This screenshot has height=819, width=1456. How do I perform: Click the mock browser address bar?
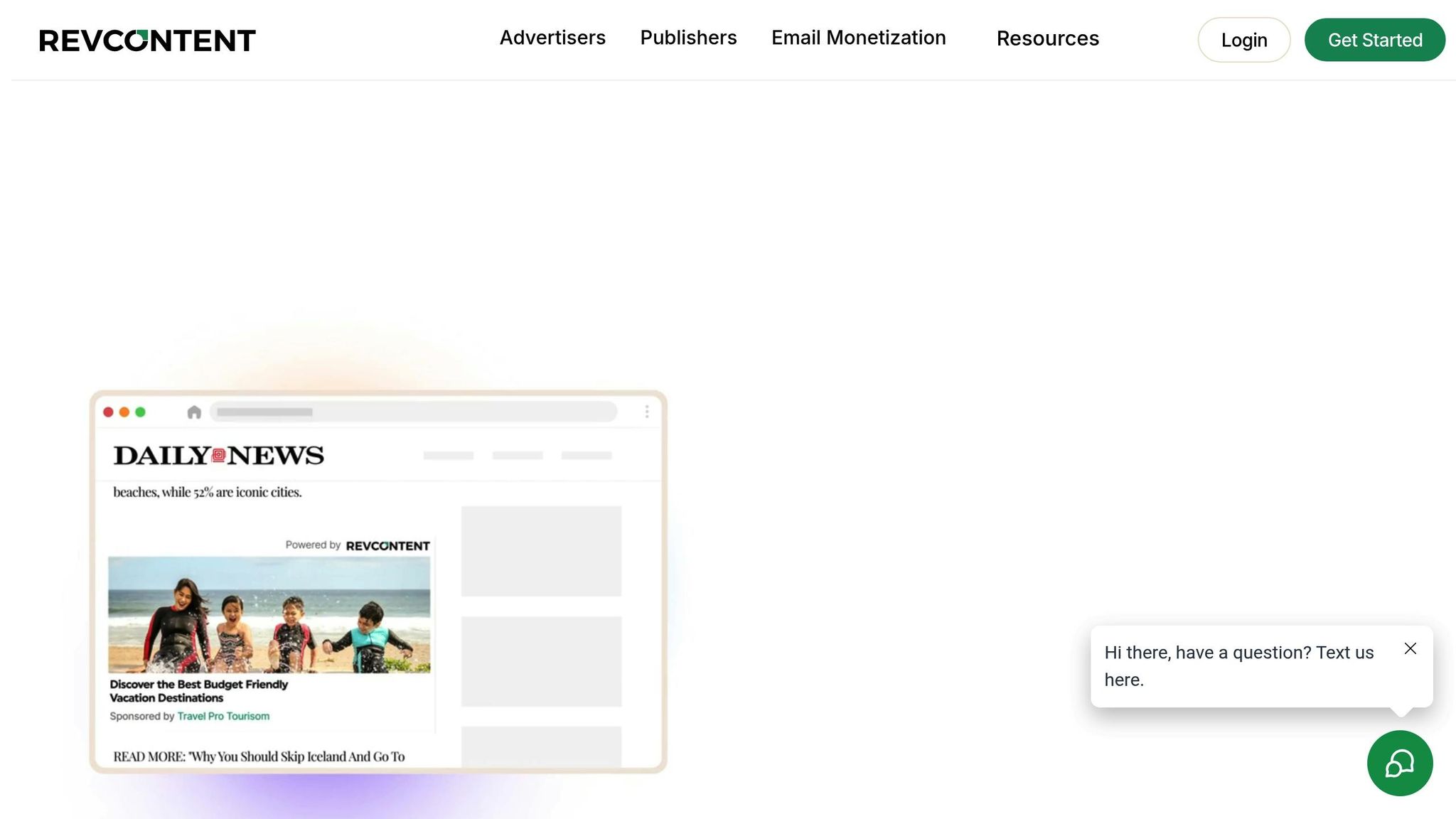point(414,412)
